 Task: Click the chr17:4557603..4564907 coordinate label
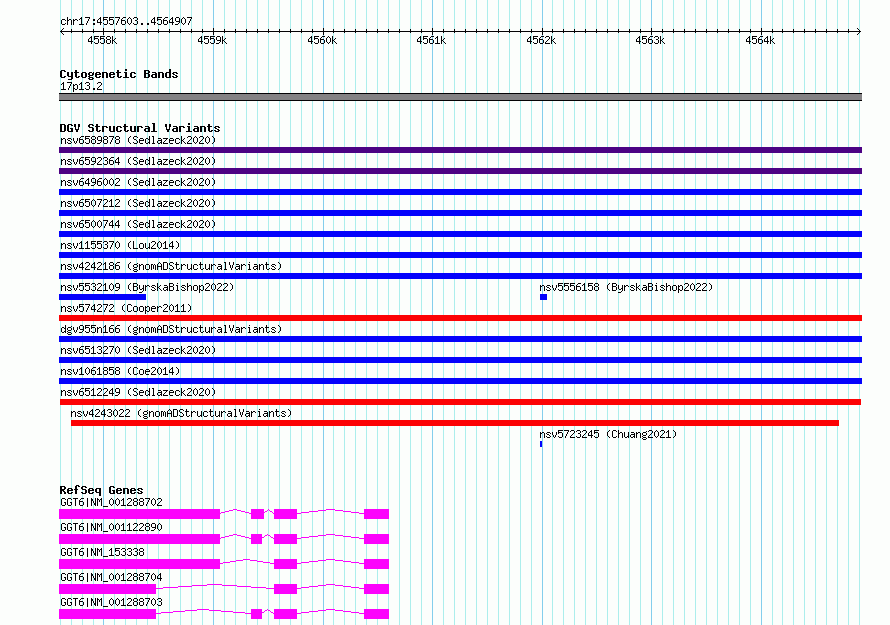pyautogui.click(x=126, y=21)
